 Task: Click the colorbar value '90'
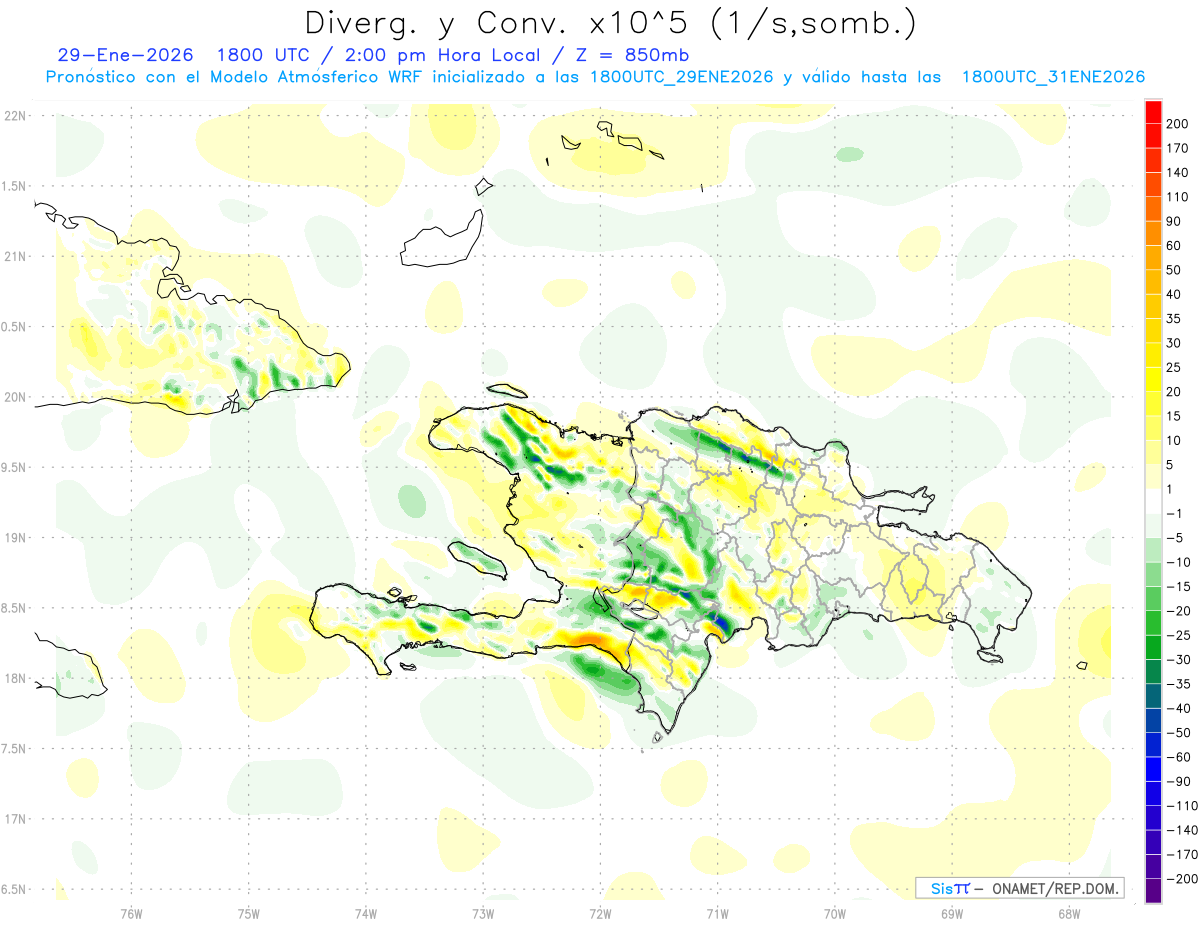click(1175, 221)
